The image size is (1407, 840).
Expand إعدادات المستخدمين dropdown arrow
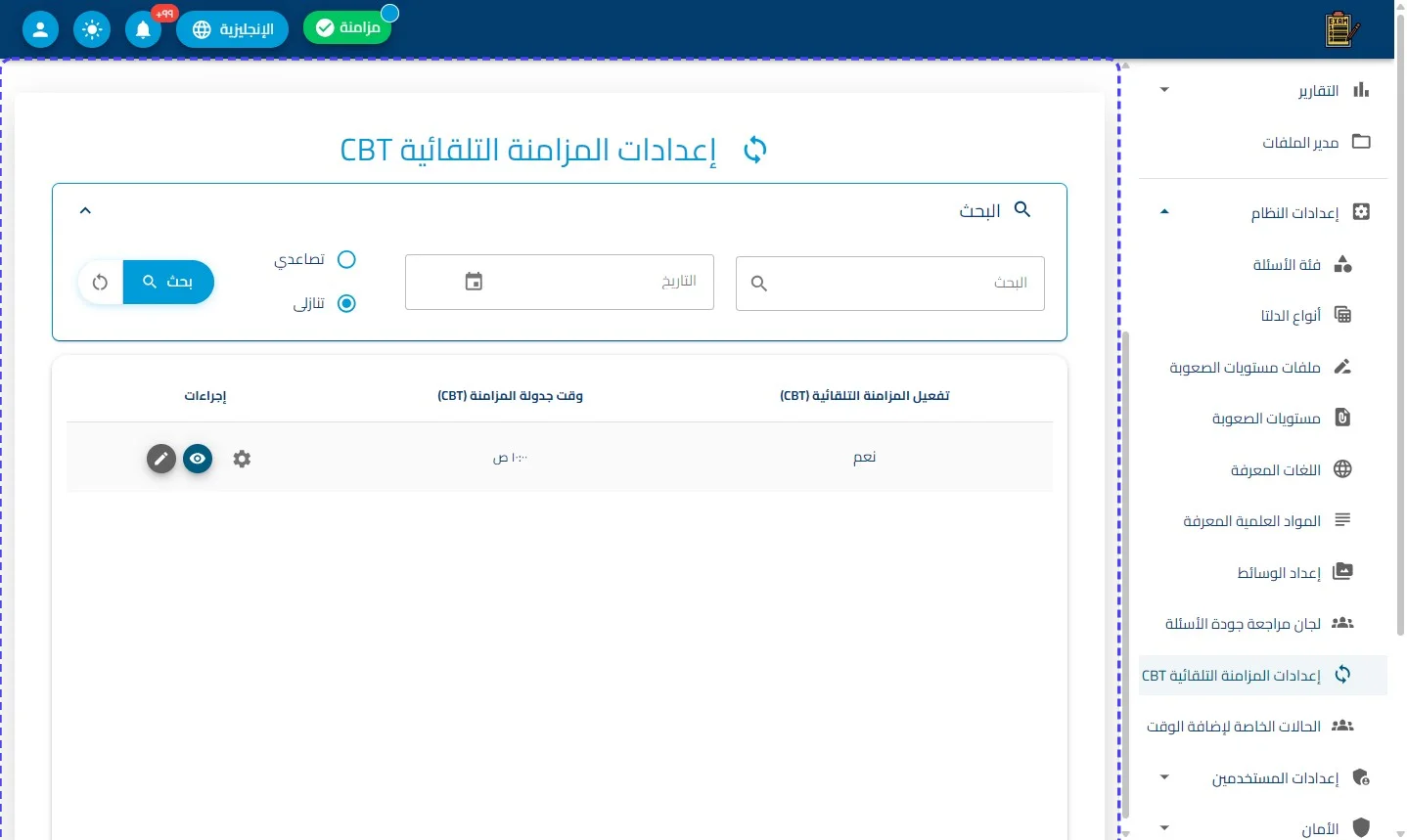(x=1164, y=777)
